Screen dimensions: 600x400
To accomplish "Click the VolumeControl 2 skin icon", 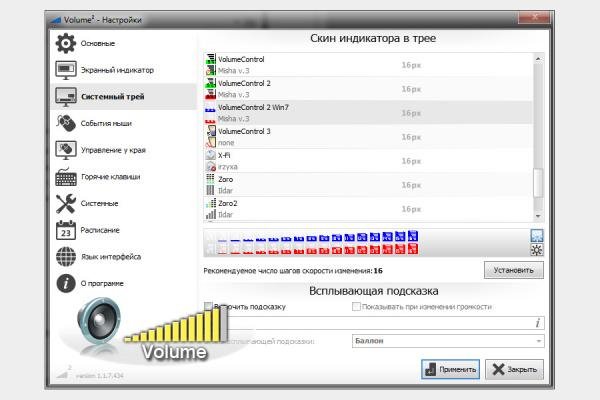I will point(210,88).
